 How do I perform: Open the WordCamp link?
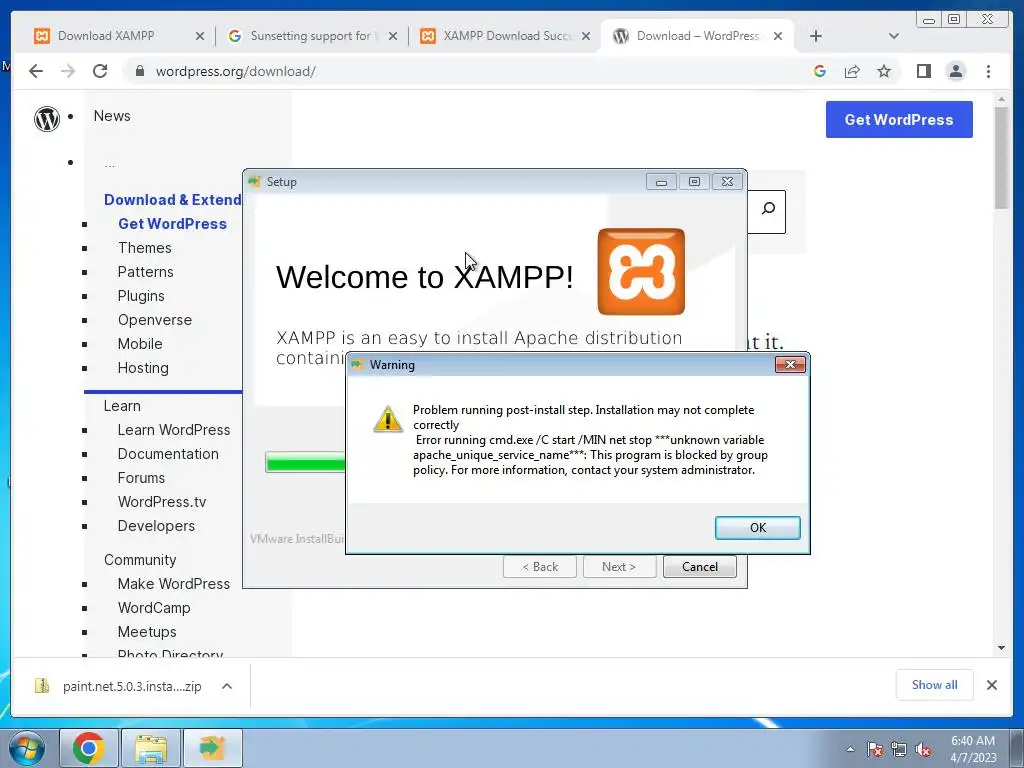[x=154, y=608]
